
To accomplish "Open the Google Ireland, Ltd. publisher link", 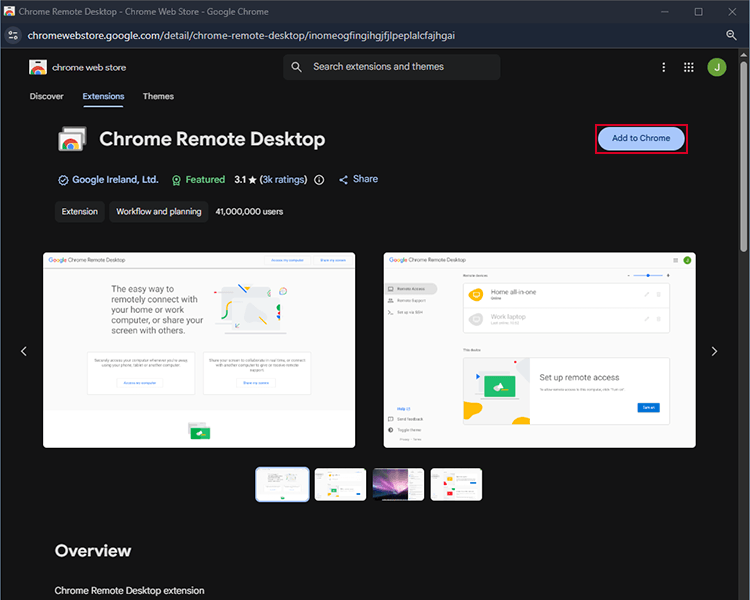I will click(x=115, y=179).
